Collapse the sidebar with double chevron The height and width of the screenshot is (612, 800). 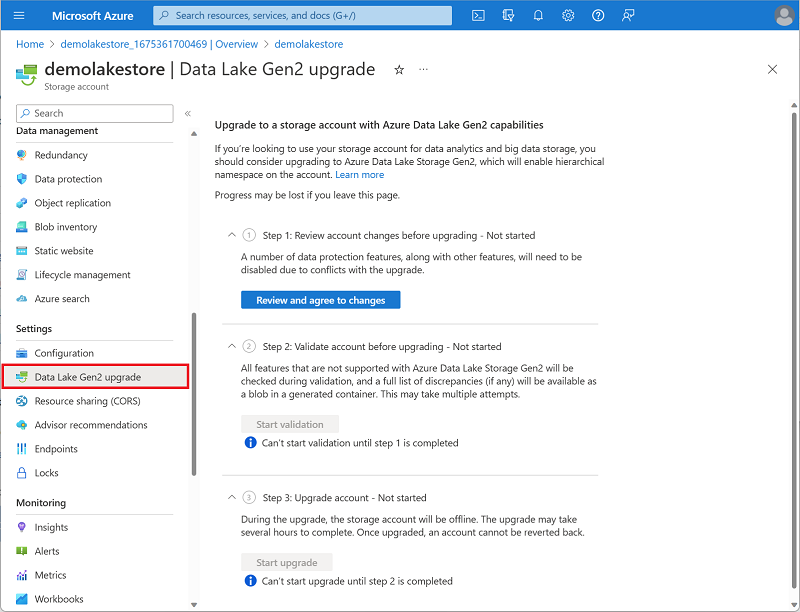coord(188,113)
